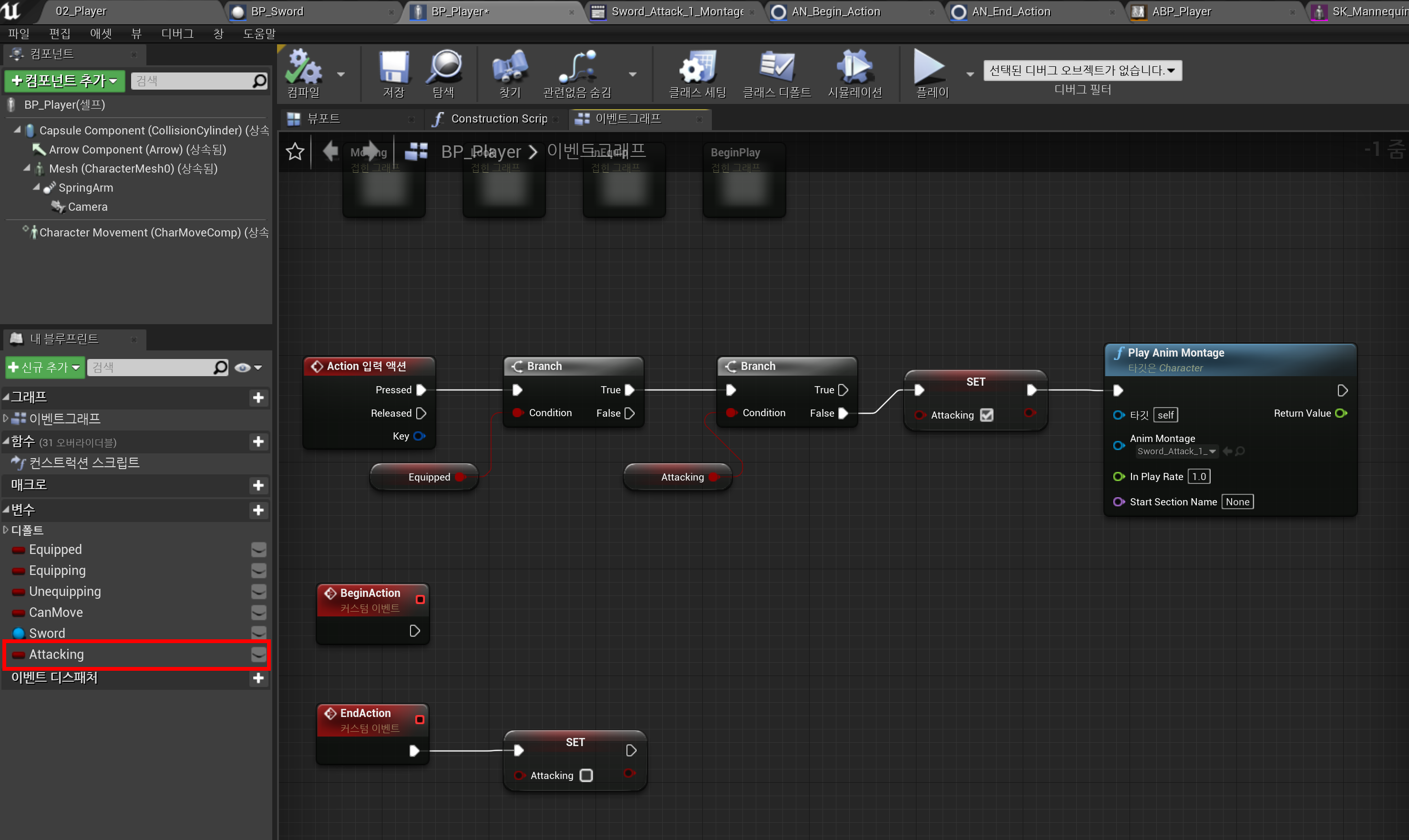This screenshot has height=840, width=1409.
Task: Click the favorite star icon in graph
Action: click(295, 152)
